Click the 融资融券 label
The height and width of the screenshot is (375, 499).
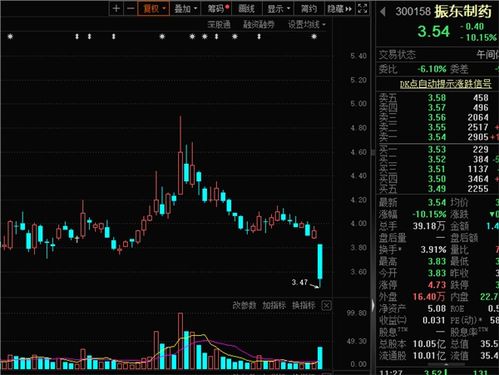coord(259,24)
